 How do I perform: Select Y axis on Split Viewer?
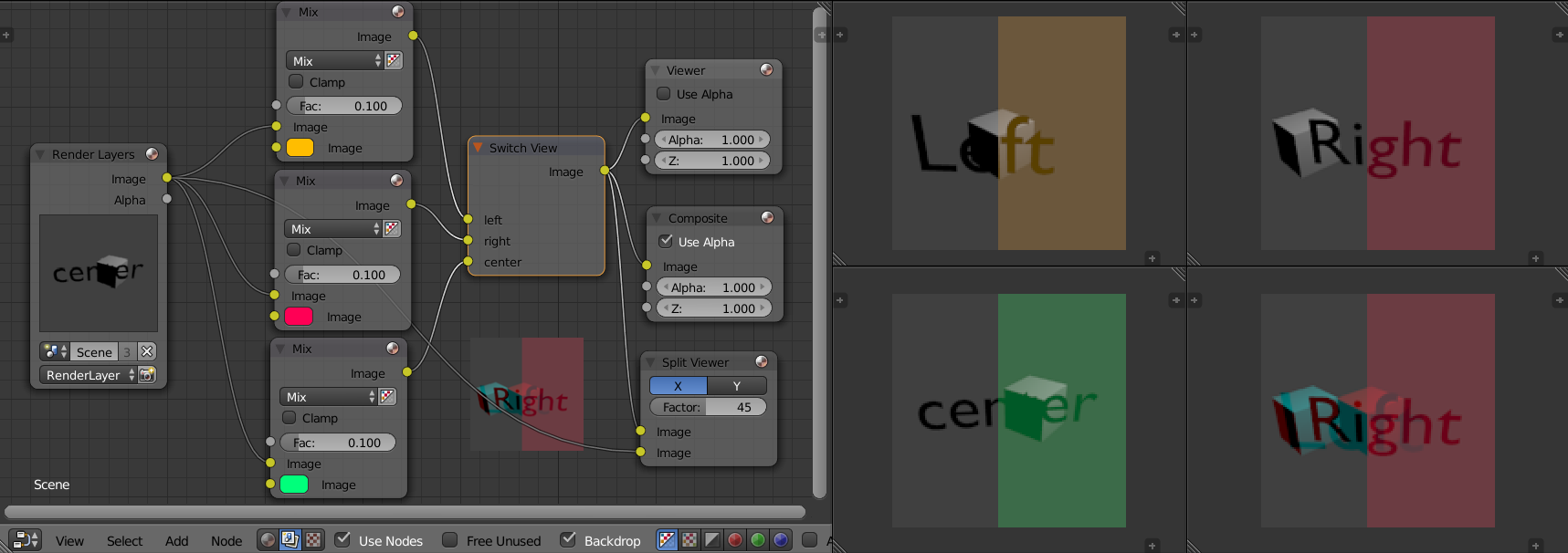pos(737,386)
